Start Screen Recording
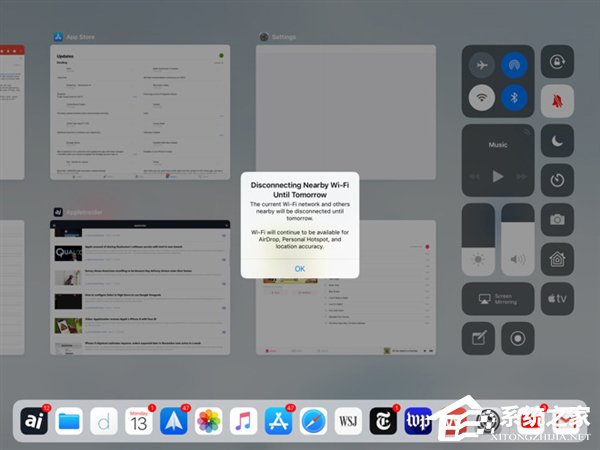600x450 pixels. point(518,337)
